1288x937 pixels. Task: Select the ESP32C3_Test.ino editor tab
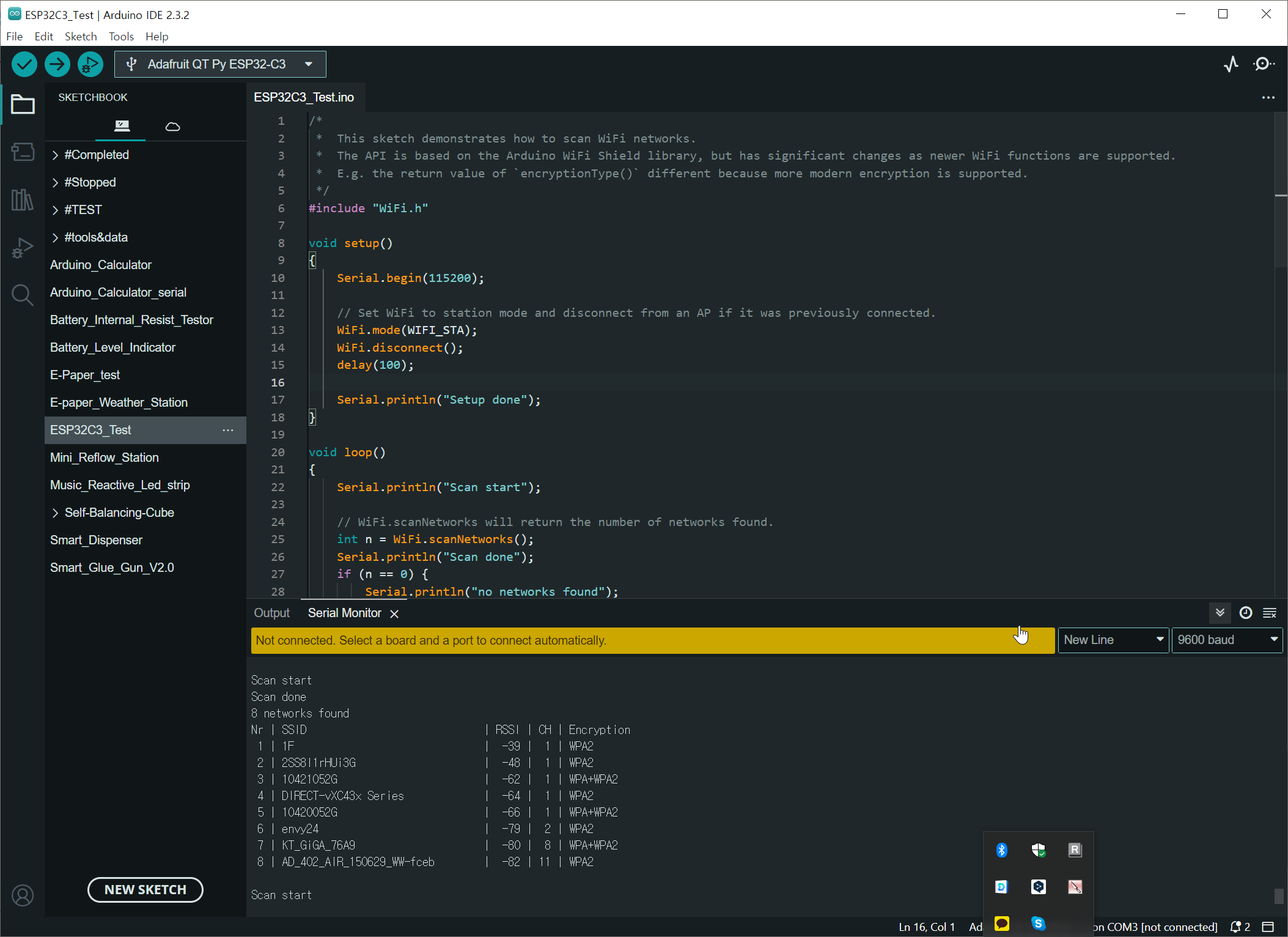coord(304,97)
